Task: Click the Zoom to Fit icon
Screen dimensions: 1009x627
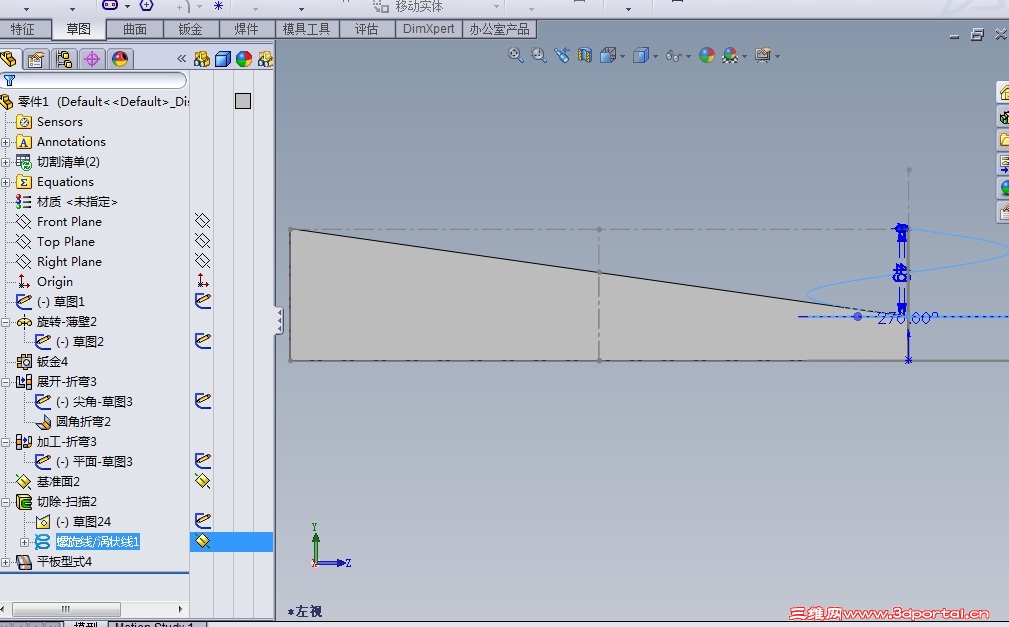Action: tap(515, 55)
